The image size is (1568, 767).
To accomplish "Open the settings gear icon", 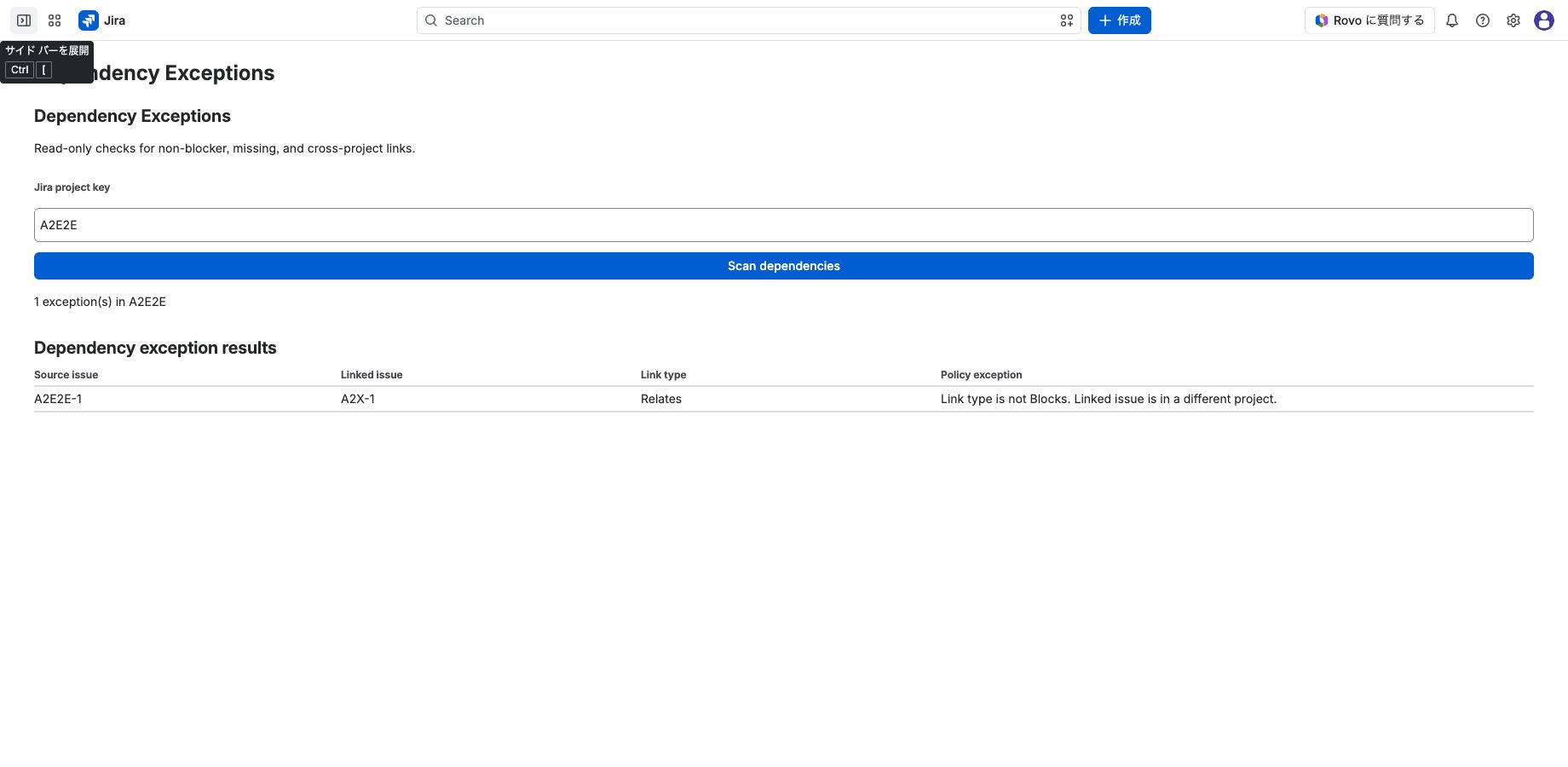I will tap(1513, 20).
